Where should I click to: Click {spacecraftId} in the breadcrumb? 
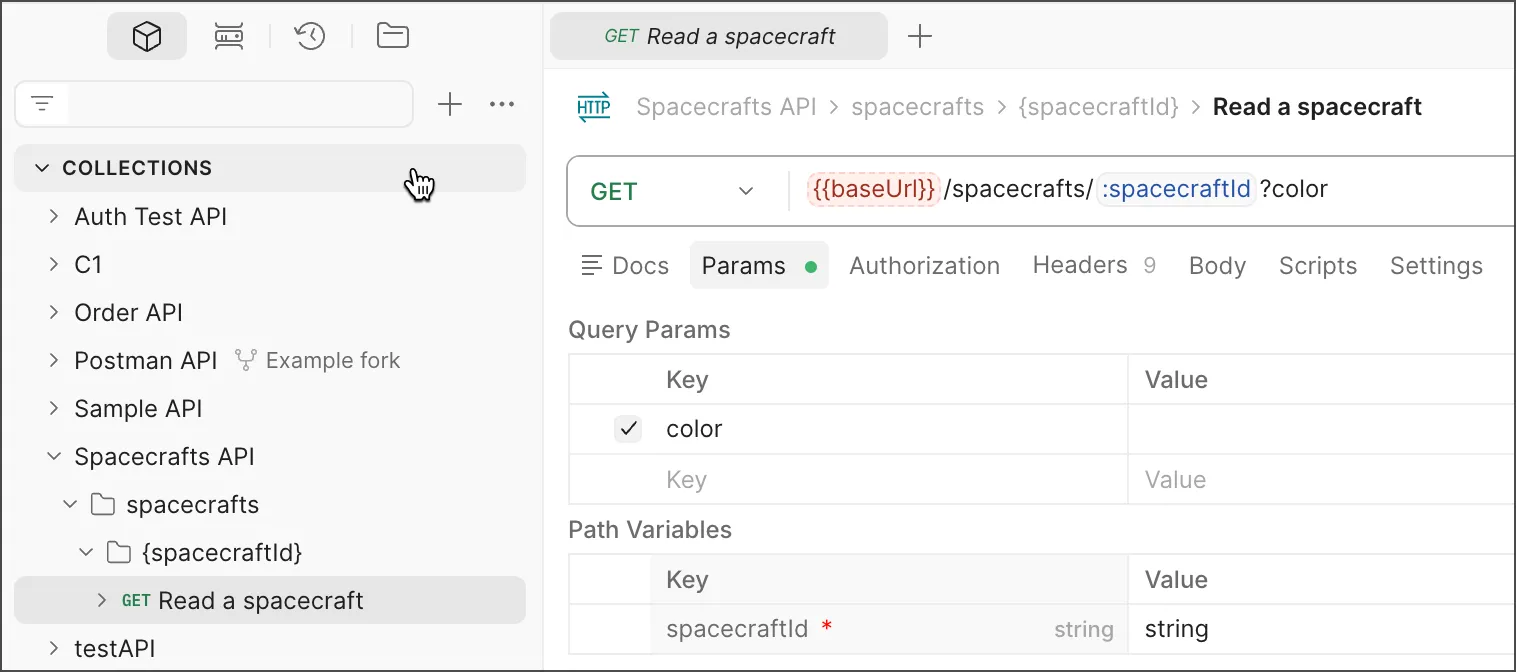pos(1098,107)
